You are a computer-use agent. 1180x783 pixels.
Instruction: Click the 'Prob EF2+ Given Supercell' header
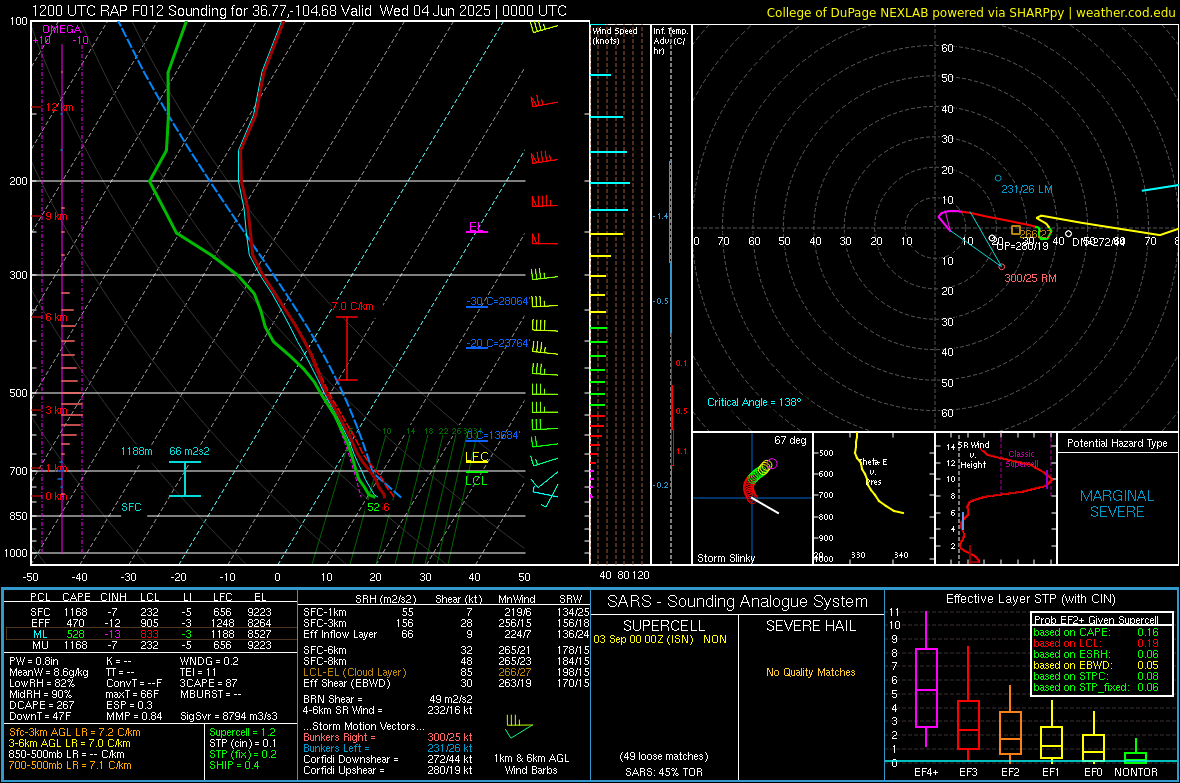[1096, 620]
